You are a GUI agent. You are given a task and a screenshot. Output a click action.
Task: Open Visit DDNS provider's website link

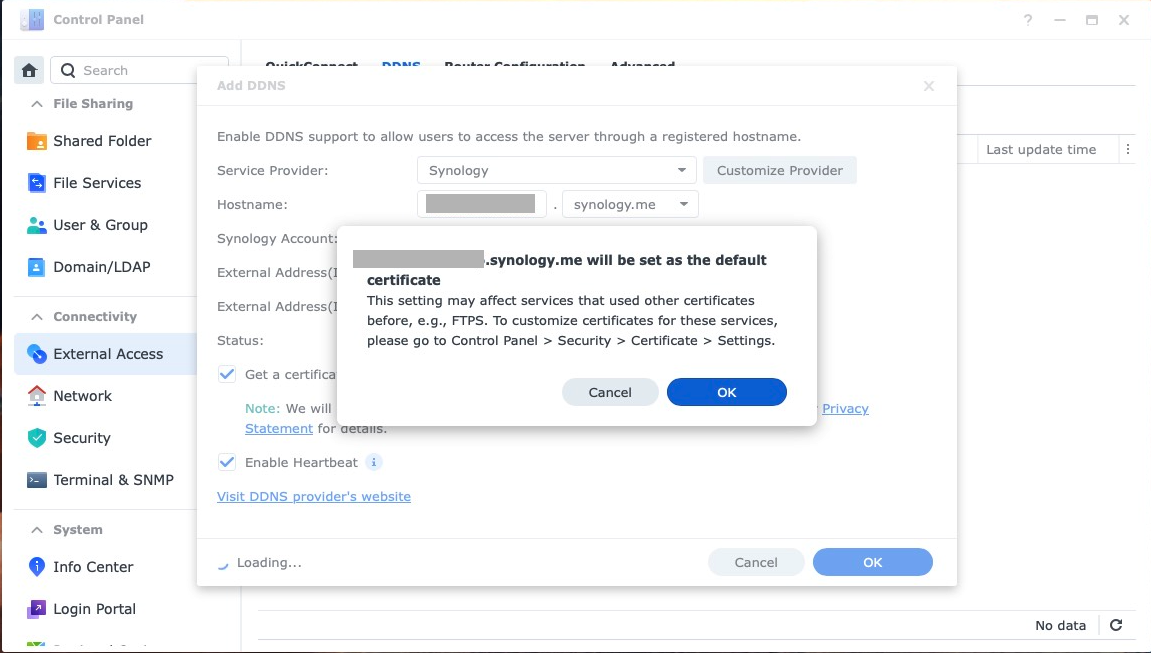point(314,496)
